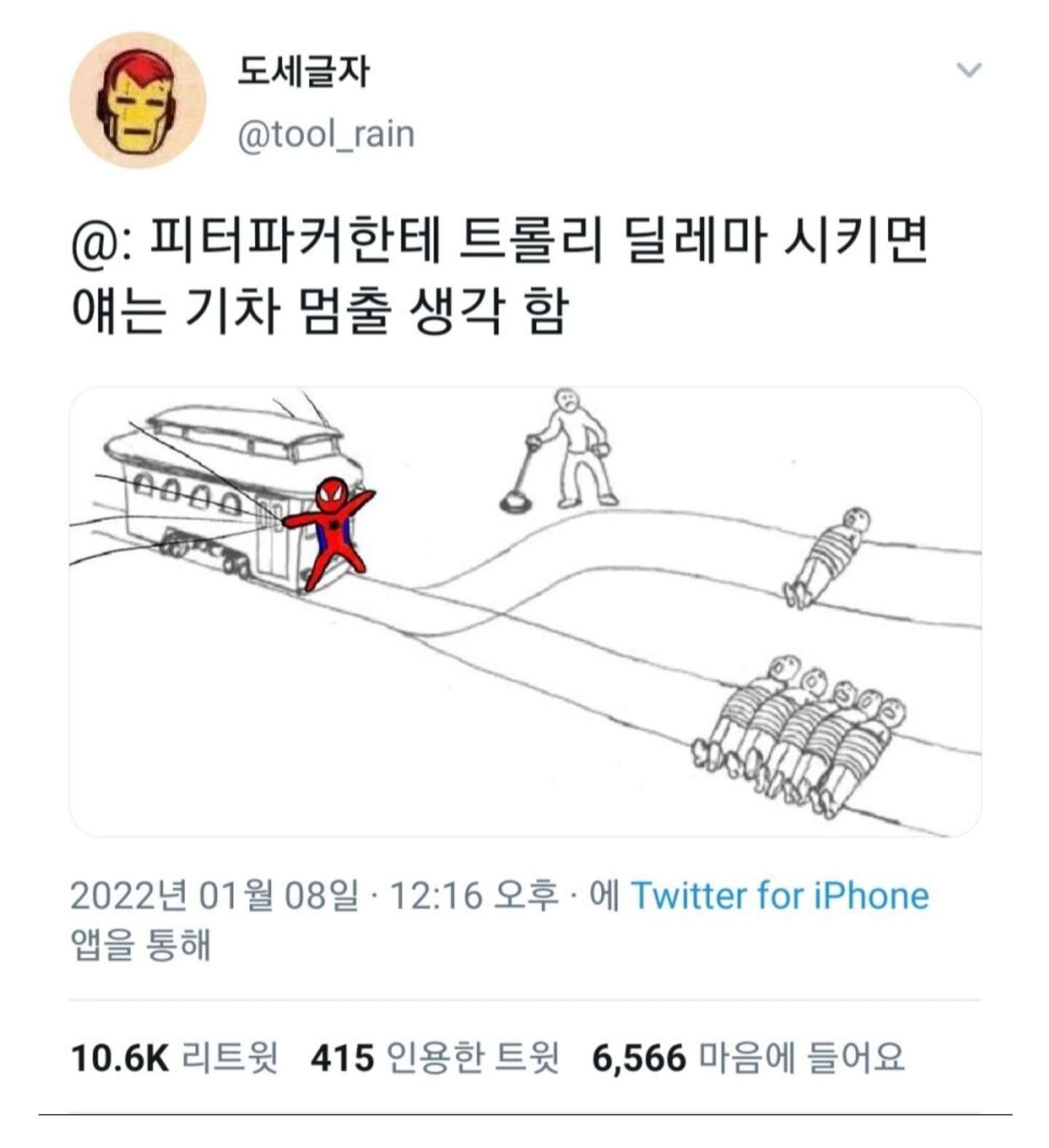Open the Twitter for iPhone link
The image size is (1049, 1148).
[779, 895]
